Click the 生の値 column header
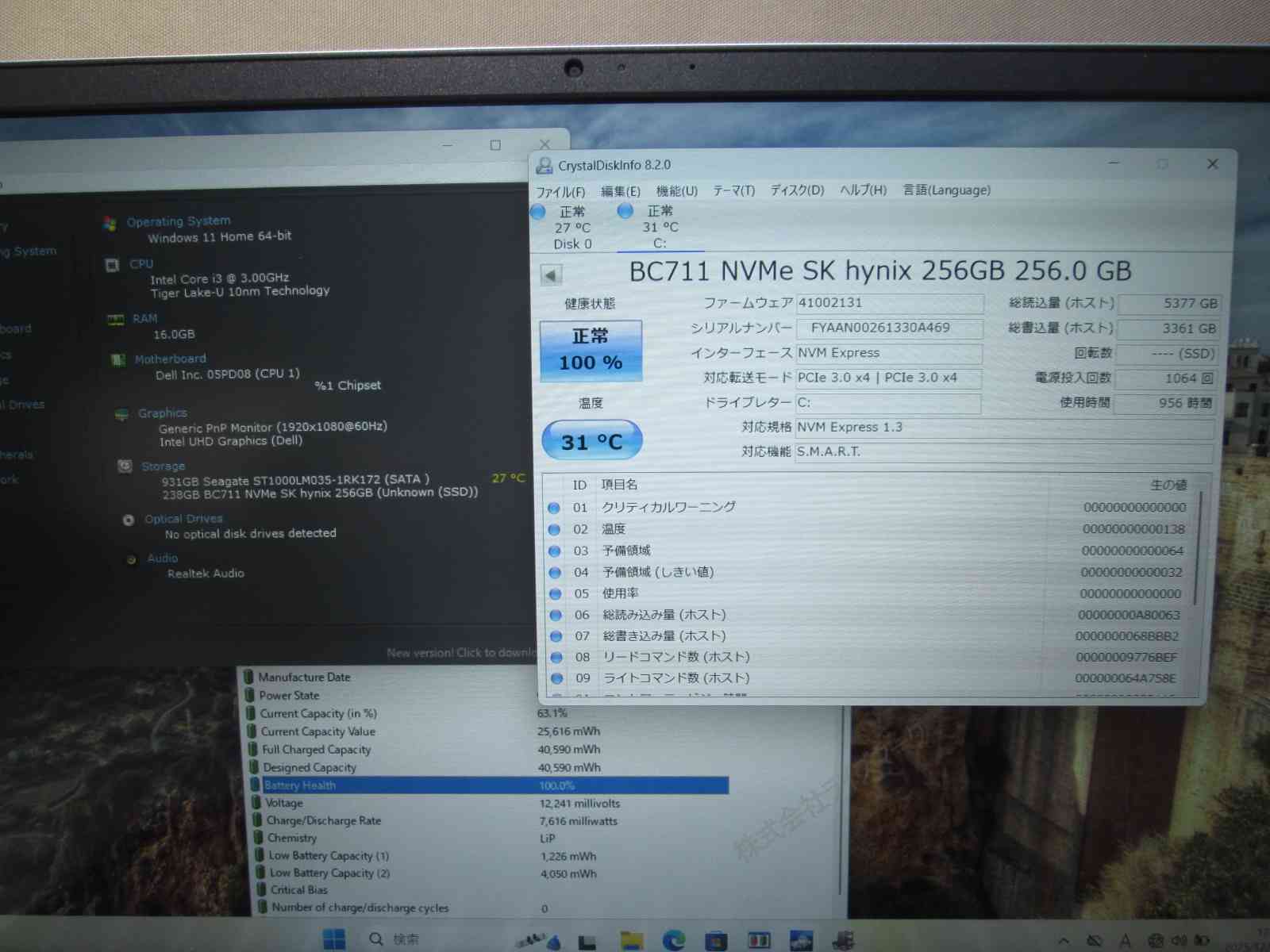 [1168, 485]
